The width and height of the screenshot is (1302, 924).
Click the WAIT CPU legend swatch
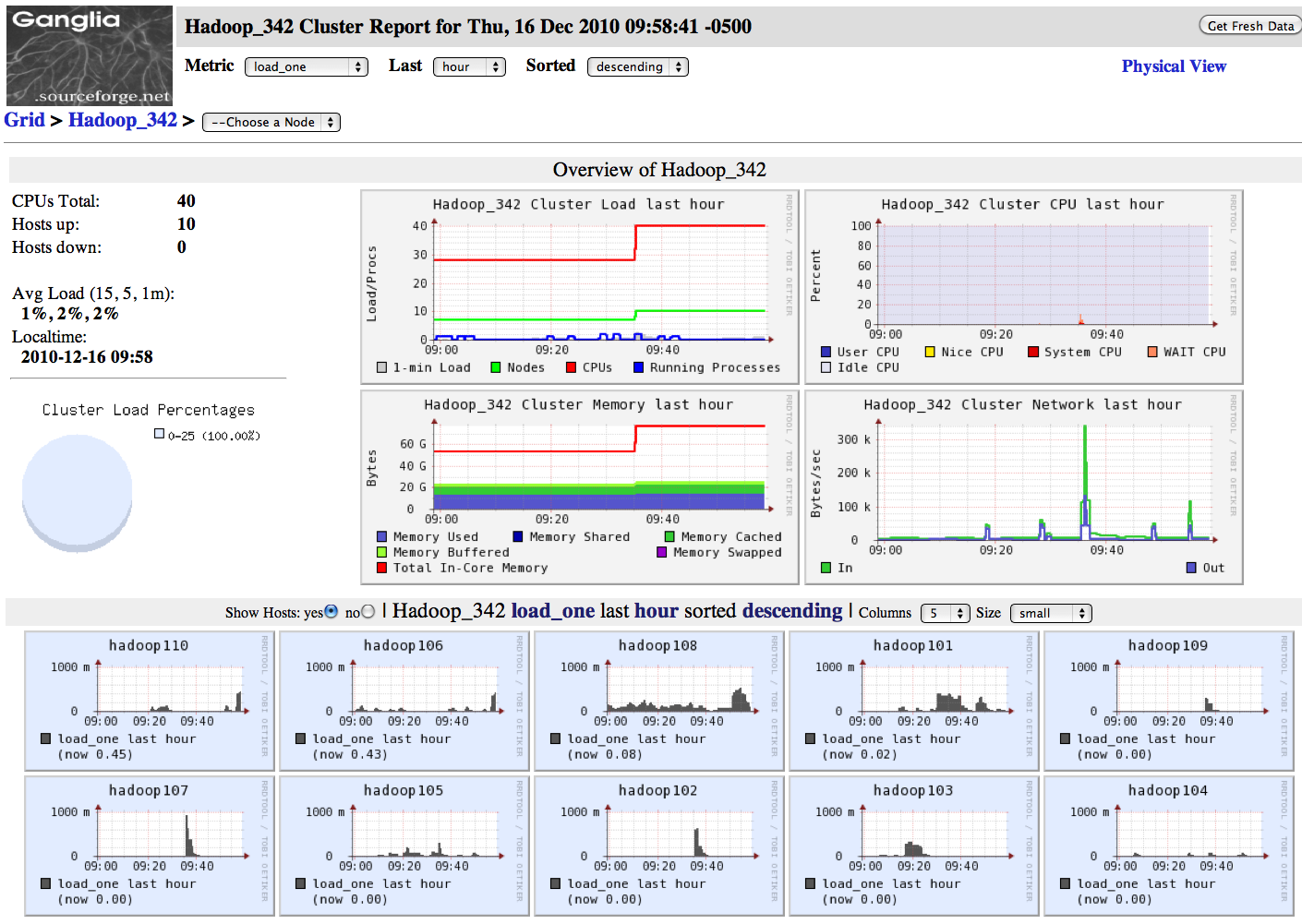[1153, 352]
